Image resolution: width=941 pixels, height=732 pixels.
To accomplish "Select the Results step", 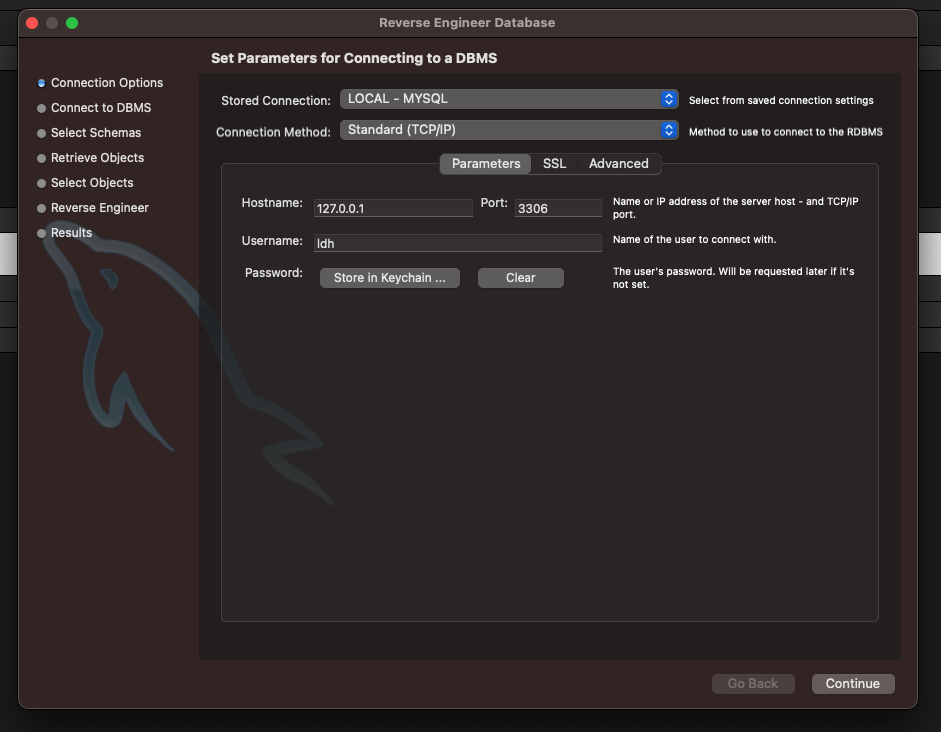I will [x=71, y=233].
